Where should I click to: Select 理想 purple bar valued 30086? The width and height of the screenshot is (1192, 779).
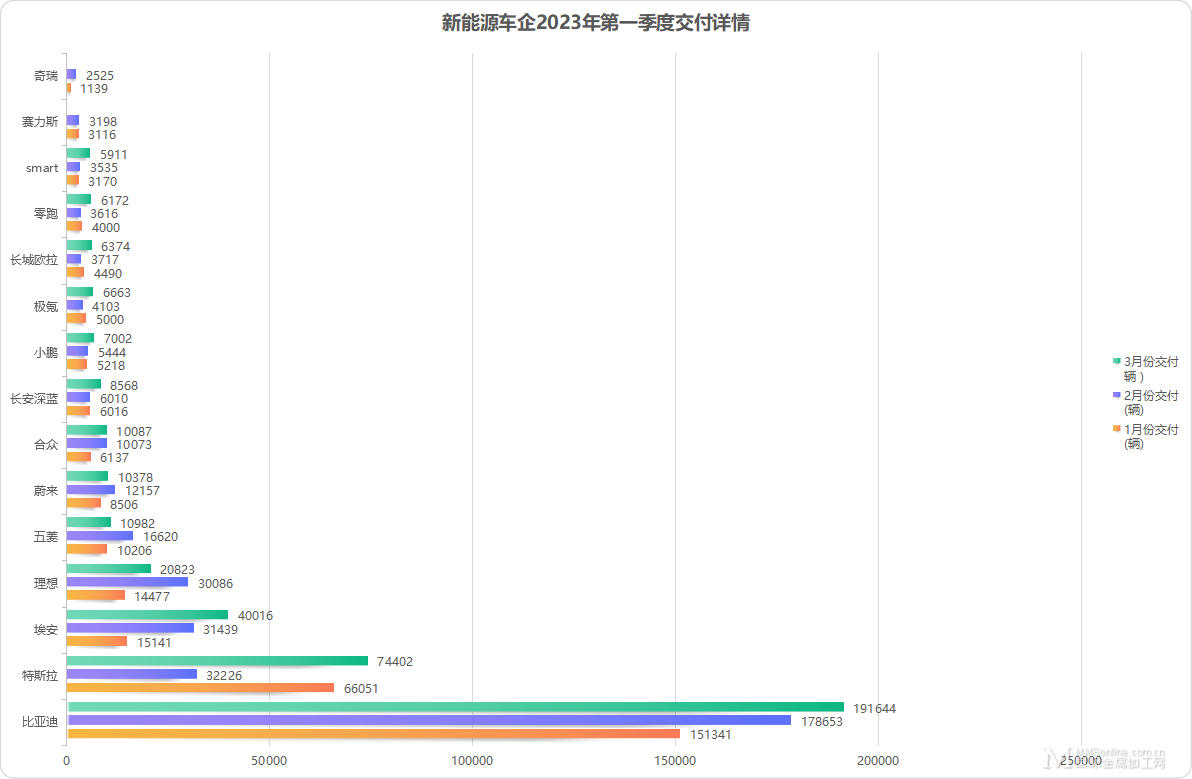click(127, 582)
